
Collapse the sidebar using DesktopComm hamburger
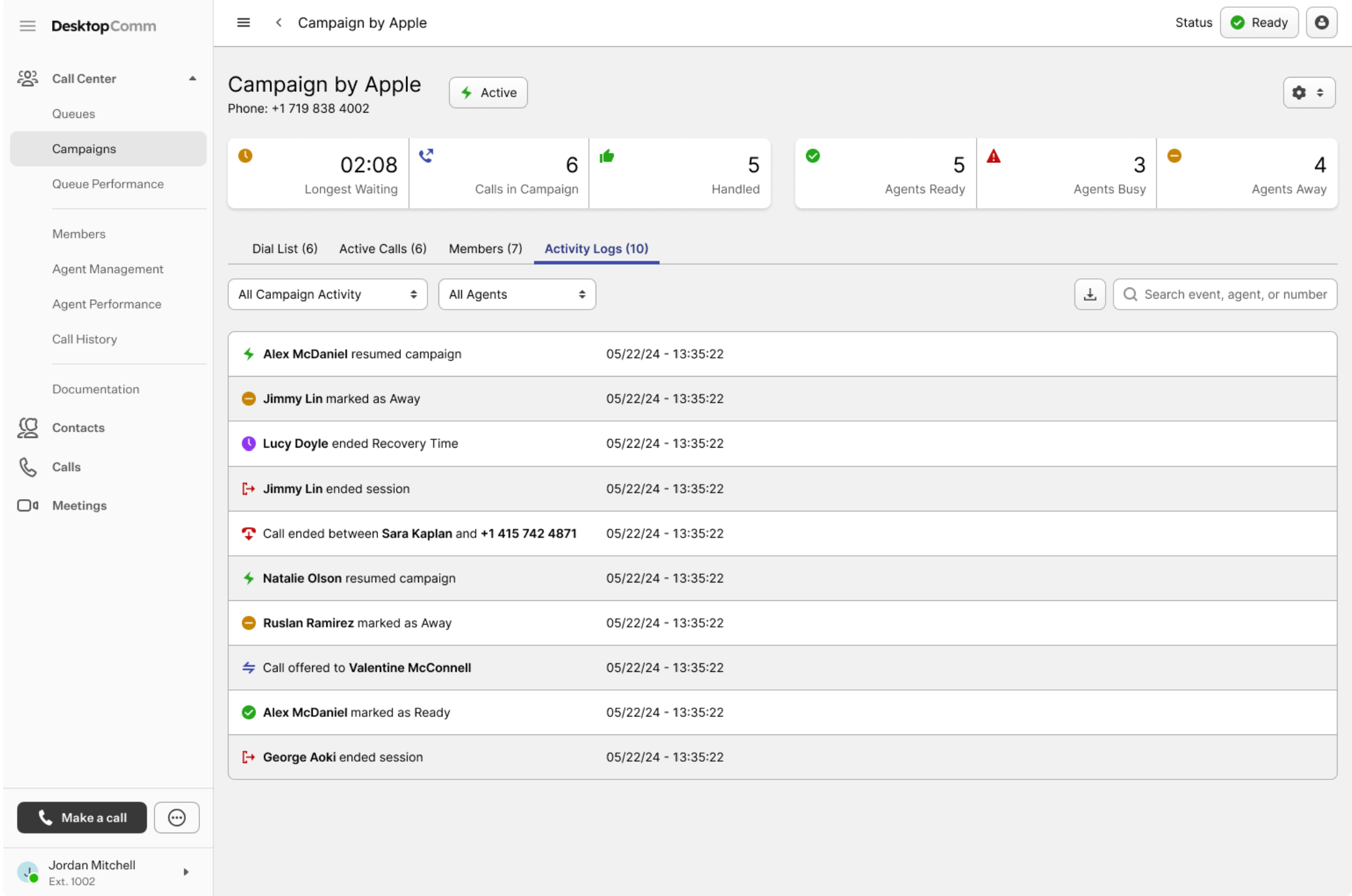click(27, 26)
